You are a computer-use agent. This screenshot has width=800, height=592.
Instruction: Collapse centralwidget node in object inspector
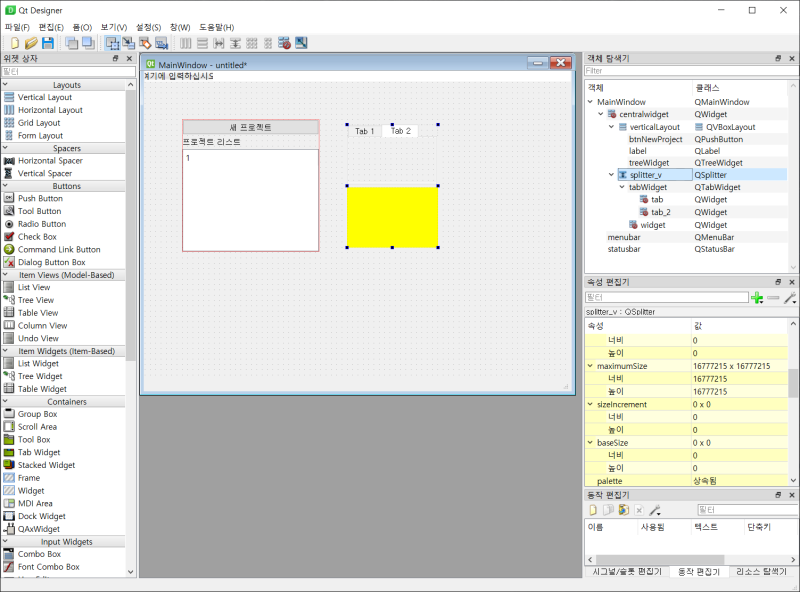(601, 114)
